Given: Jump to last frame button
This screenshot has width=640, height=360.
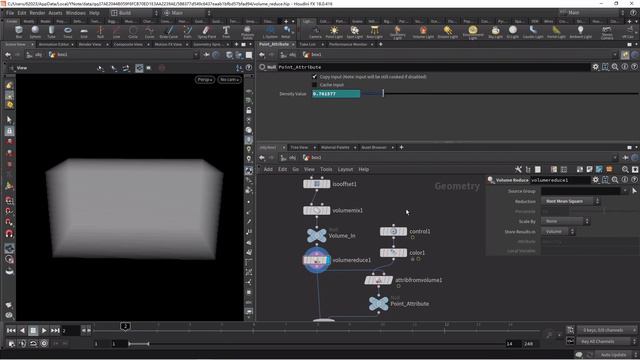Looking at the screenshot, I should click(x=55, y=330).
